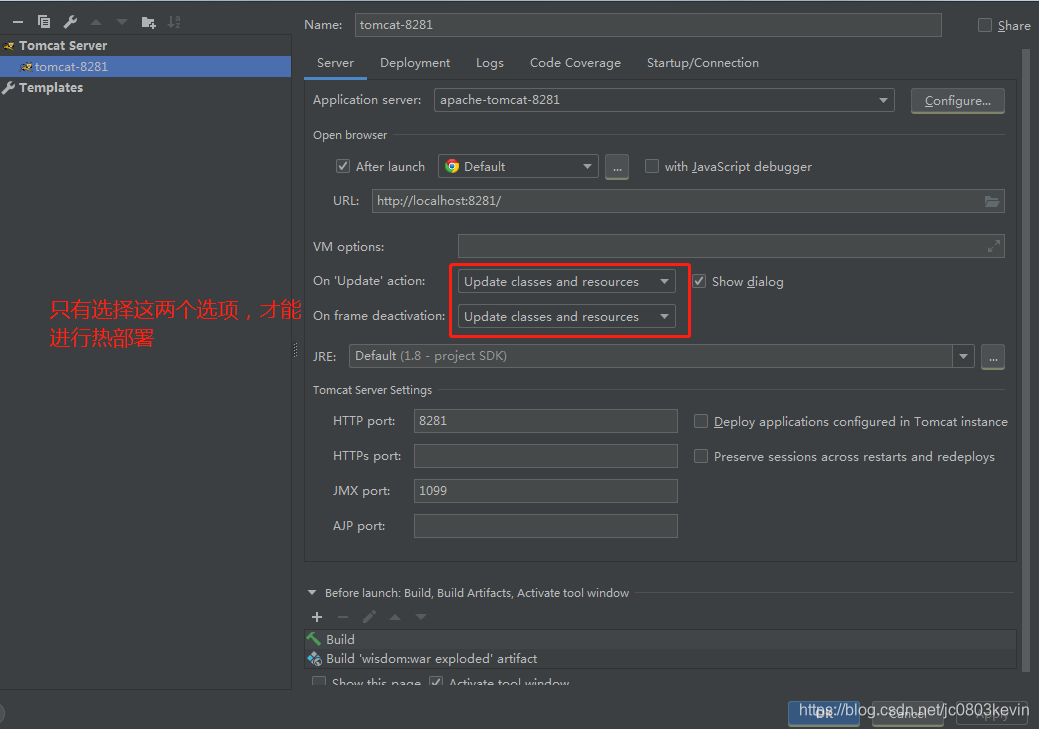1039x729 pixels.
Task: Open On 'Update' action dropdown
Action: click(567, 282)
